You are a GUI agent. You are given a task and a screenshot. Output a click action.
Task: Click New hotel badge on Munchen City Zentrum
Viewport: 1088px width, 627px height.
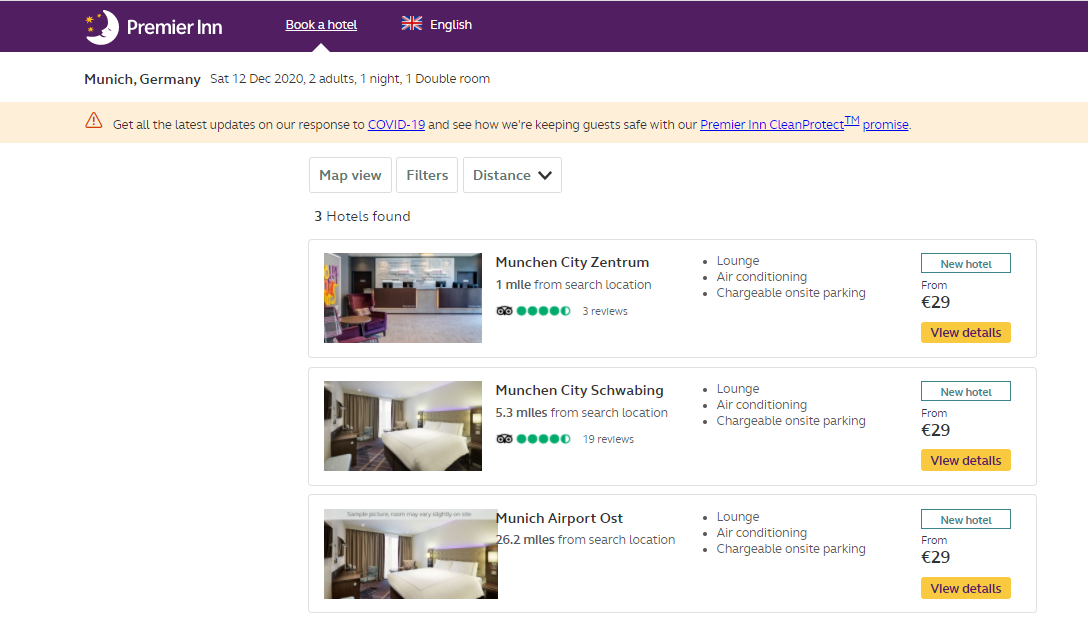pos(966,264)
